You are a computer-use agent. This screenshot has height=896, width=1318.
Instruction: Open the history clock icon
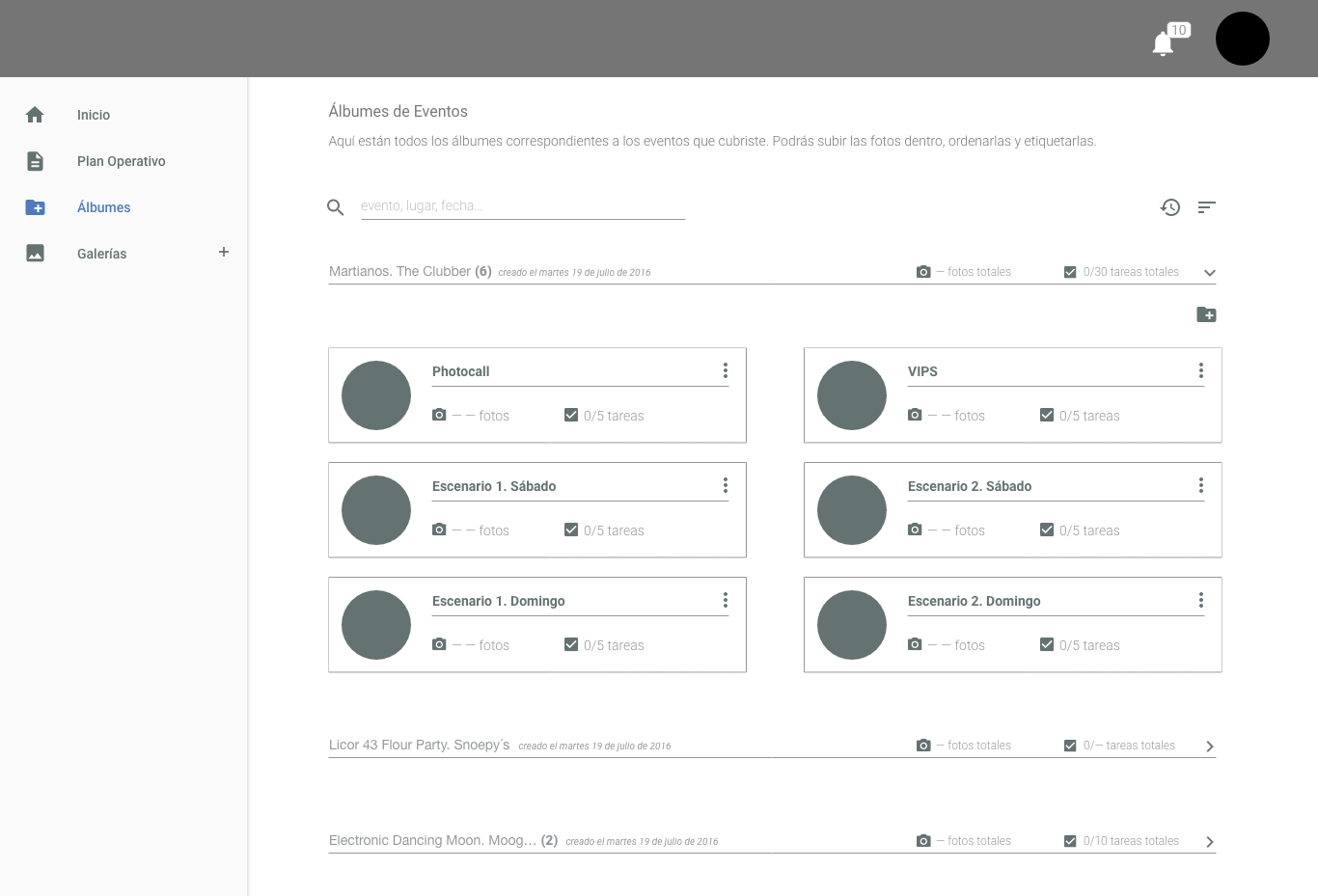[1170, 207]
